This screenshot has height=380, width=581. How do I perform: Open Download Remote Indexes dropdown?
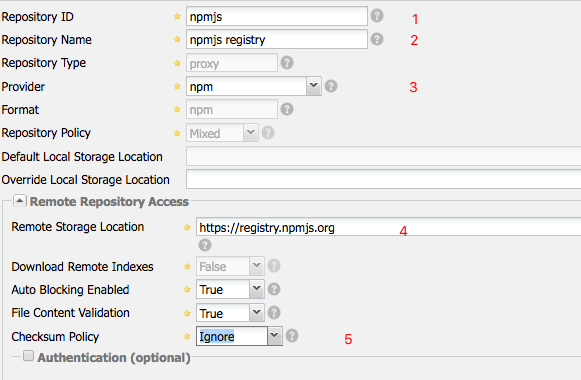(x=257, y=266)
